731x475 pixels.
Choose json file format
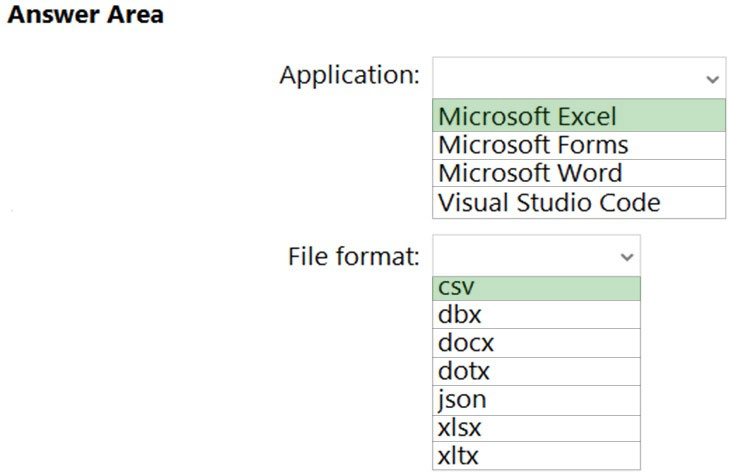click(537, 400)
